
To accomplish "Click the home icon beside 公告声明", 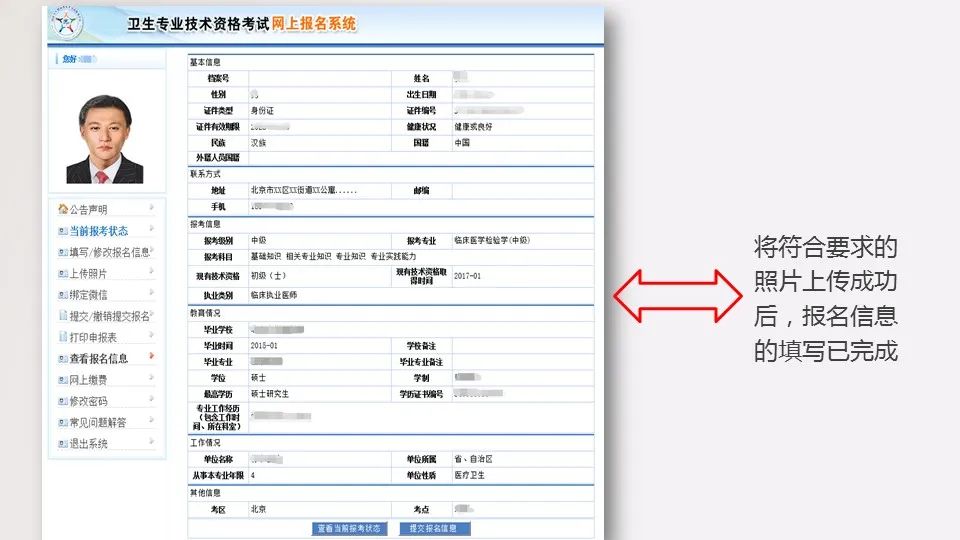I will (63, 210).
